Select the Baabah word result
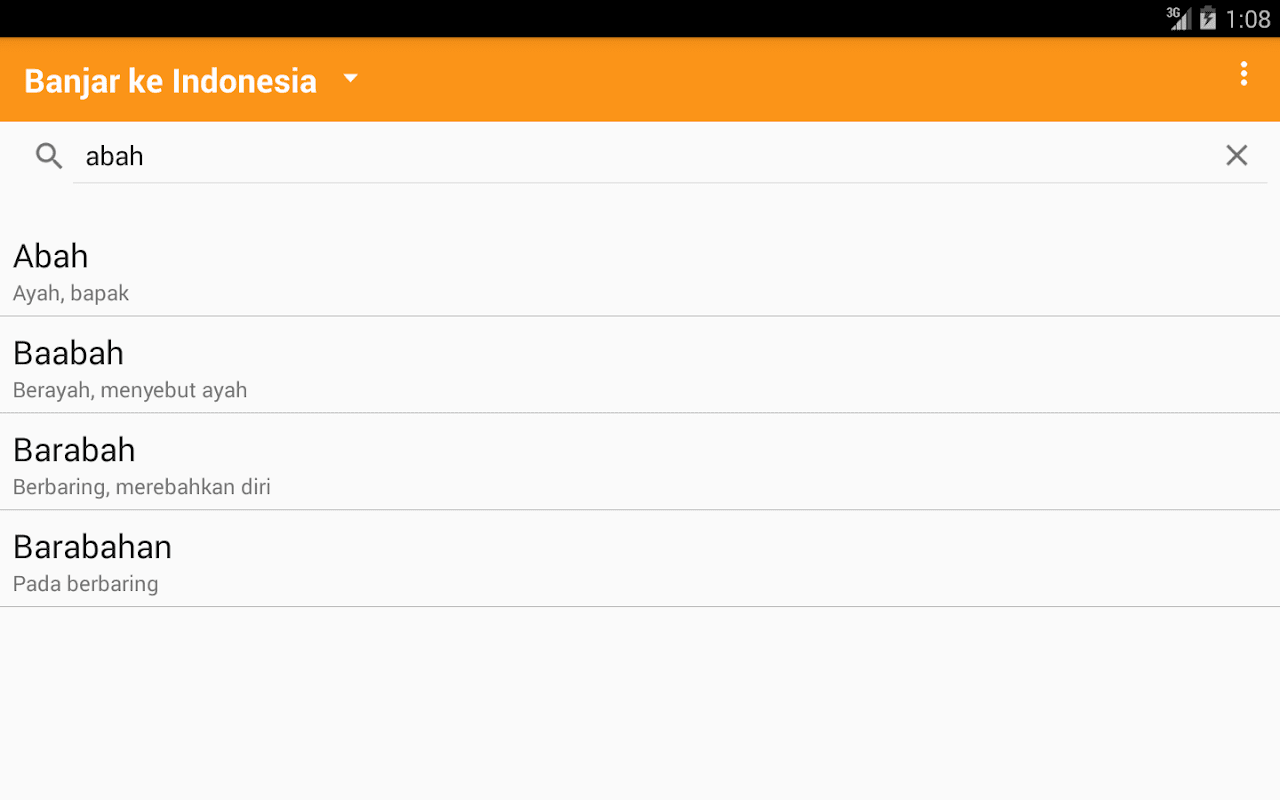The image size is (1280, 800). [640, 365]
